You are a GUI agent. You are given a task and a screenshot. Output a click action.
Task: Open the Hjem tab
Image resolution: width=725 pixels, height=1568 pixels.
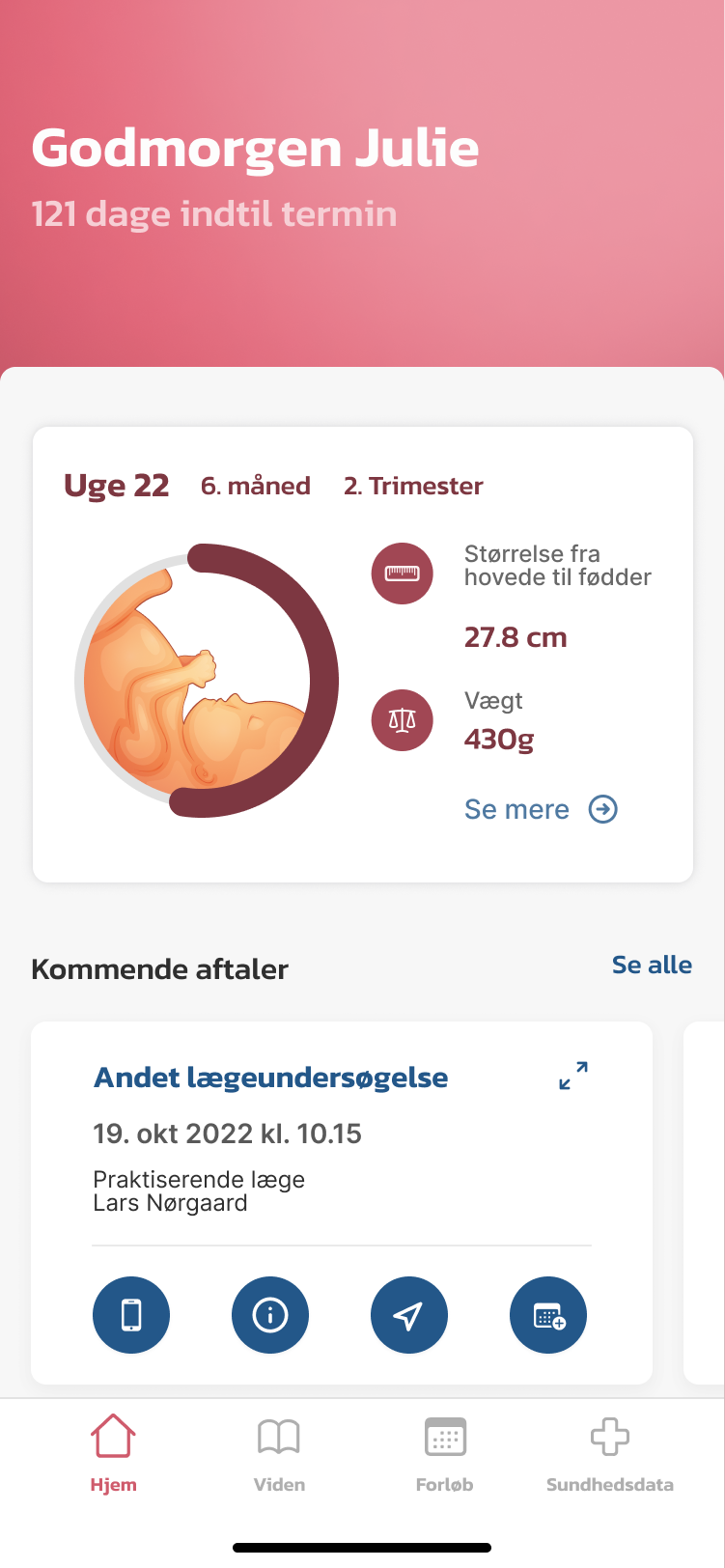[x=113, y=1452]
